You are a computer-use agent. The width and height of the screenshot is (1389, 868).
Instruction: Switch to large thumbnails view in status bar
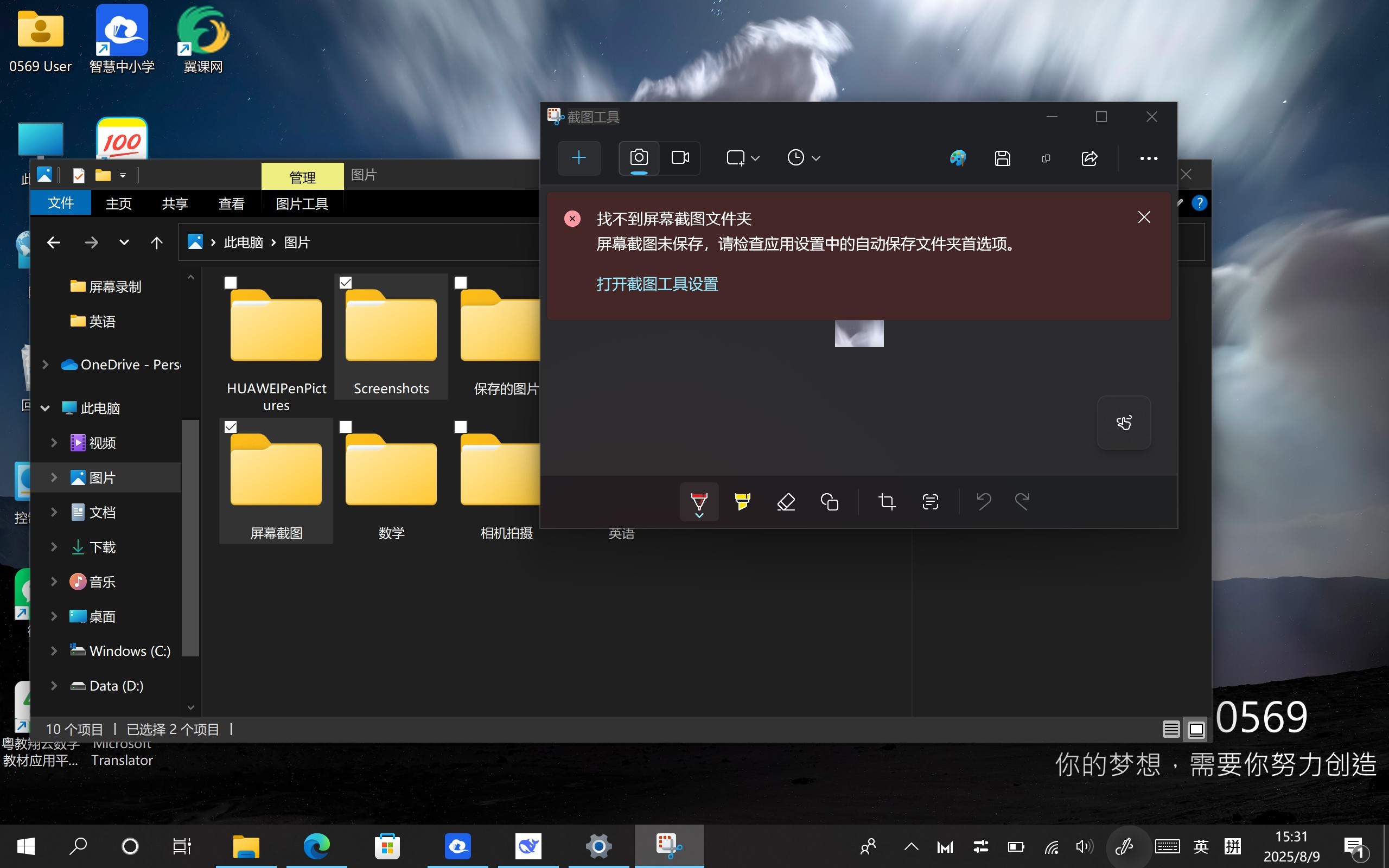click(x=1196, y=729)
